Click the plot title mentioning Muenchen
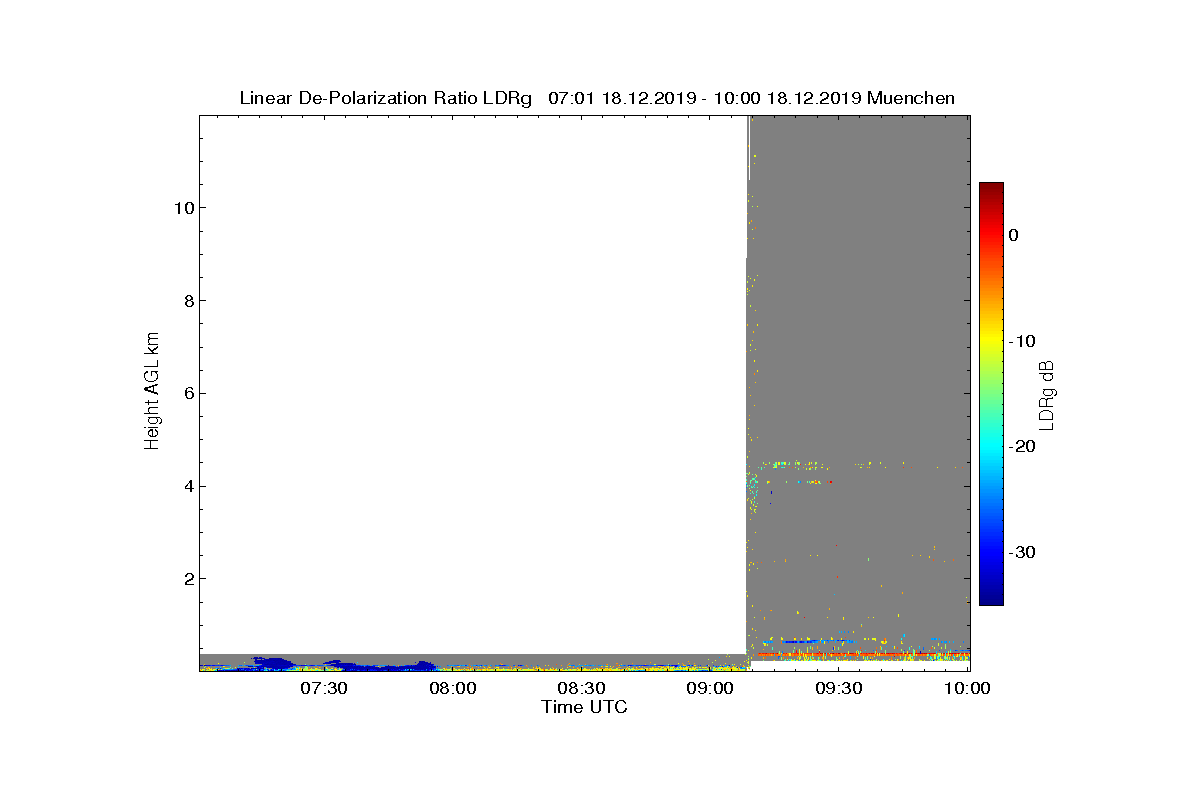1200x800 pixels. pos(597,98)
